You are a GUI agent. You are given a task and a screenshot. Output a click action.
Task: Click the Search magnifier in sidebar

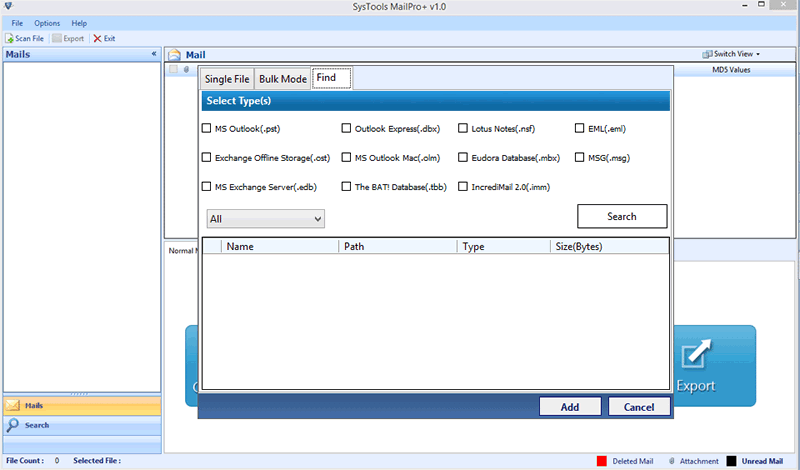coord(13,425)
